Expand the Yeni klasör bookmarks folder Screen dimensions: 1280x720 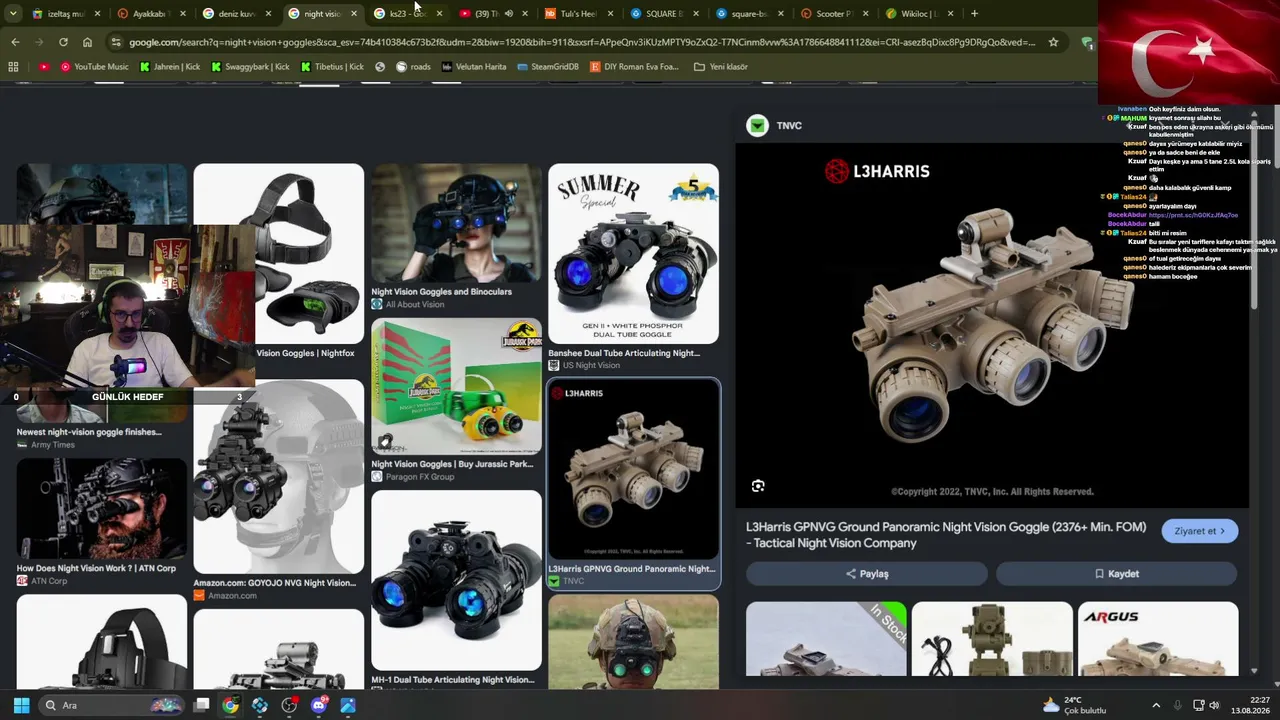pos(720,67)
